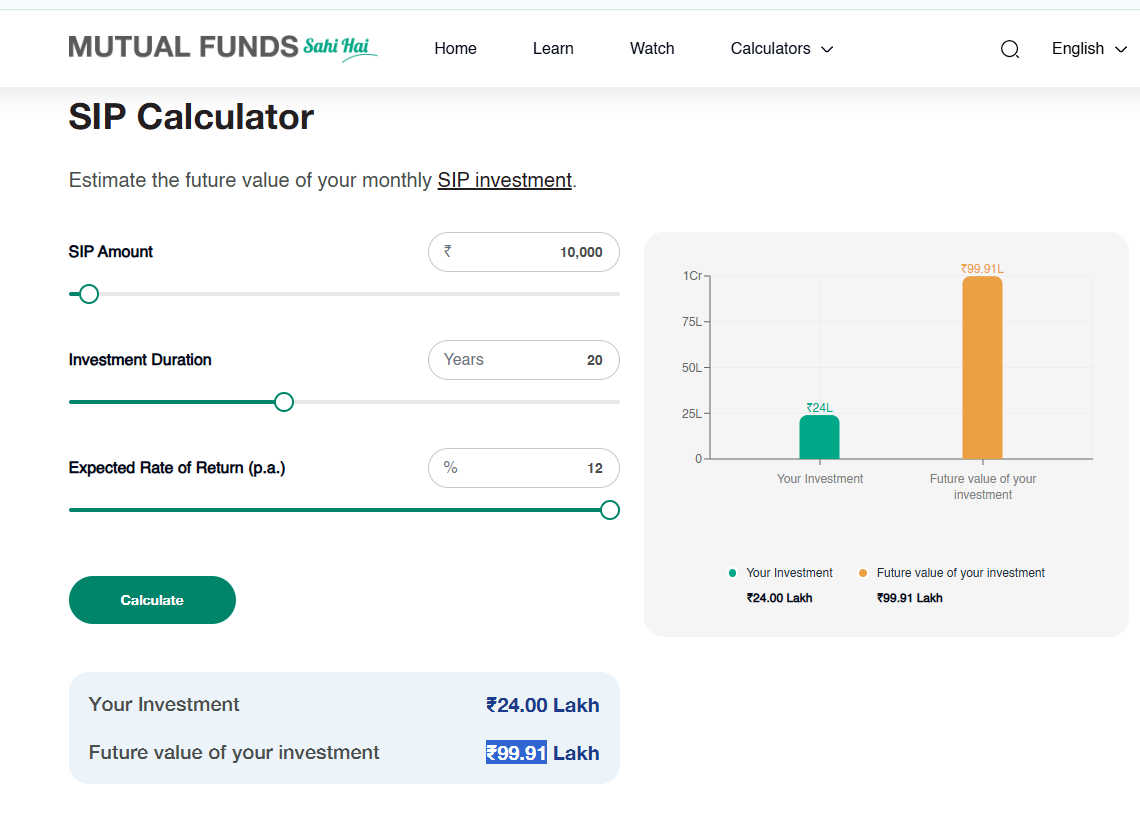This screenshot has height=837, width=1140.
Task: Click the search magnifier icon
Action: 1010,49
